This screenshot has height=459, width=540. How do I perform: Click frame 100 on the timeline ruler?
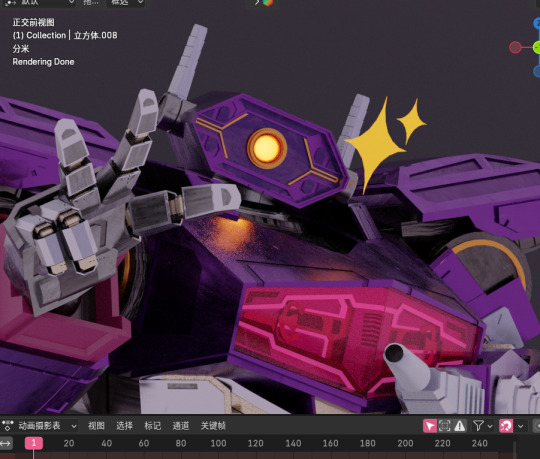pyautogui.click(x=218, y=443)
